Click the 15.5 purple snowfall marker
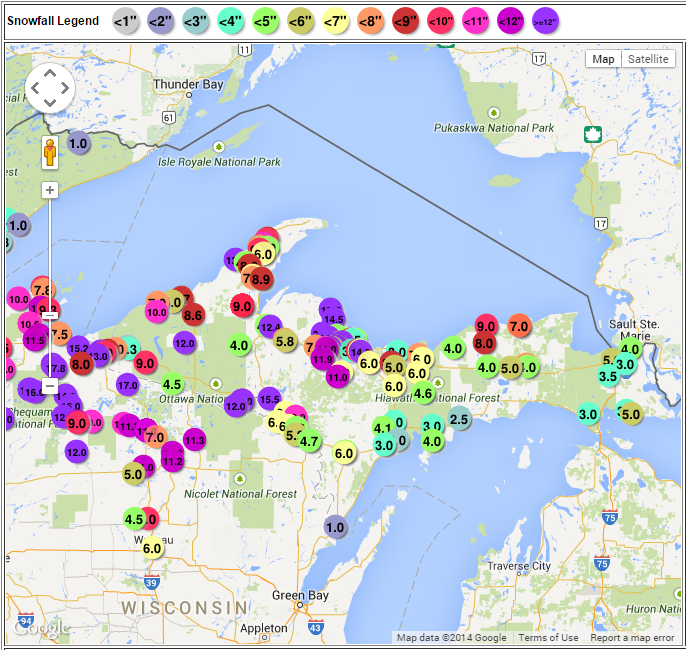Screen dimensions: 686x650 pyautogui.click(x=270, y=399)
